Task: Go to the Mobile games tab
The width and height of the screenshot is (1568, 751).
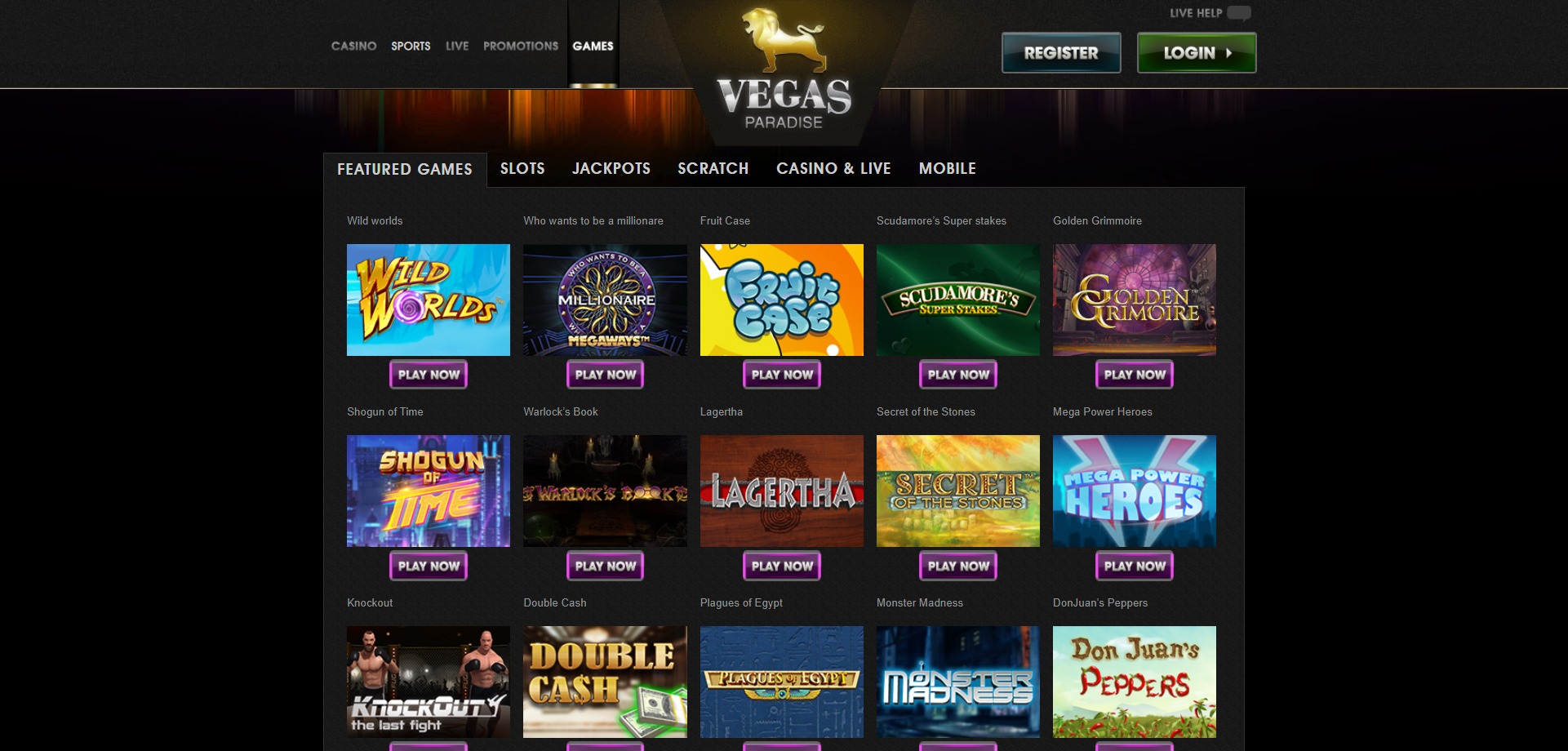Action: 948,168
